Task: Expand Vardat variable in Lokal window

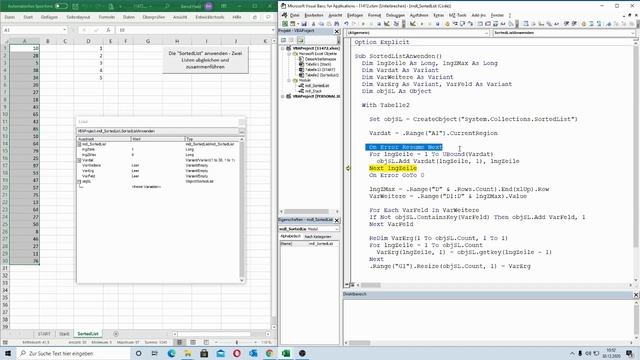Action: (79, 160)
